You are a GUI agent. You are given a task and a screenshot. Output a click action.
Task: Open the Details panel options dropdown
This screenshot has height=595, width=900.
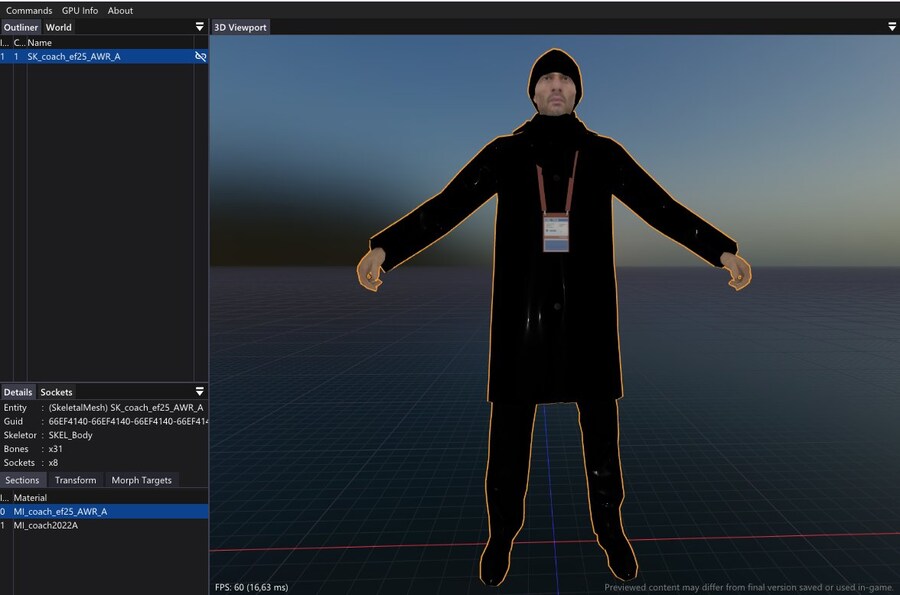pyautogui.click(x=199, y=392)
